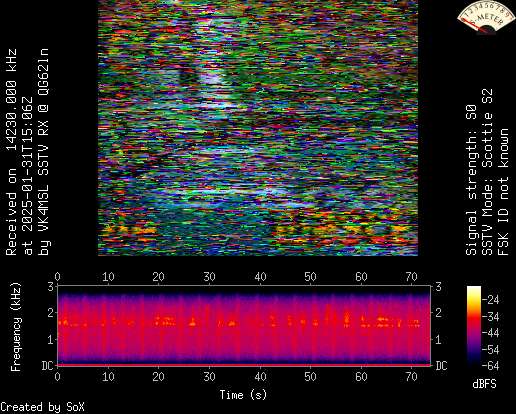
Task: Click the DC label on right axis
Action: tap(441, 366)
